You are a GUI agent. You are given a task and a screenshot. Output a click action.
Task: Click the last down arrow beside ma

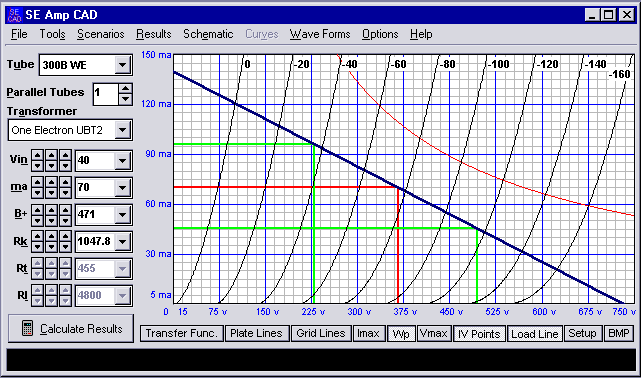coord(65,192)
